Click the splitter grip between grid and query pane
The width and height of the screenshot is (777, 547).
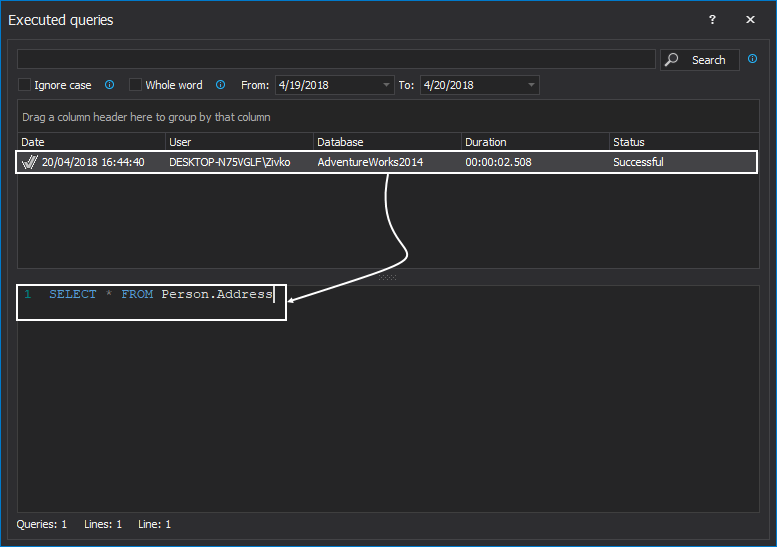[x=388, y=277]
